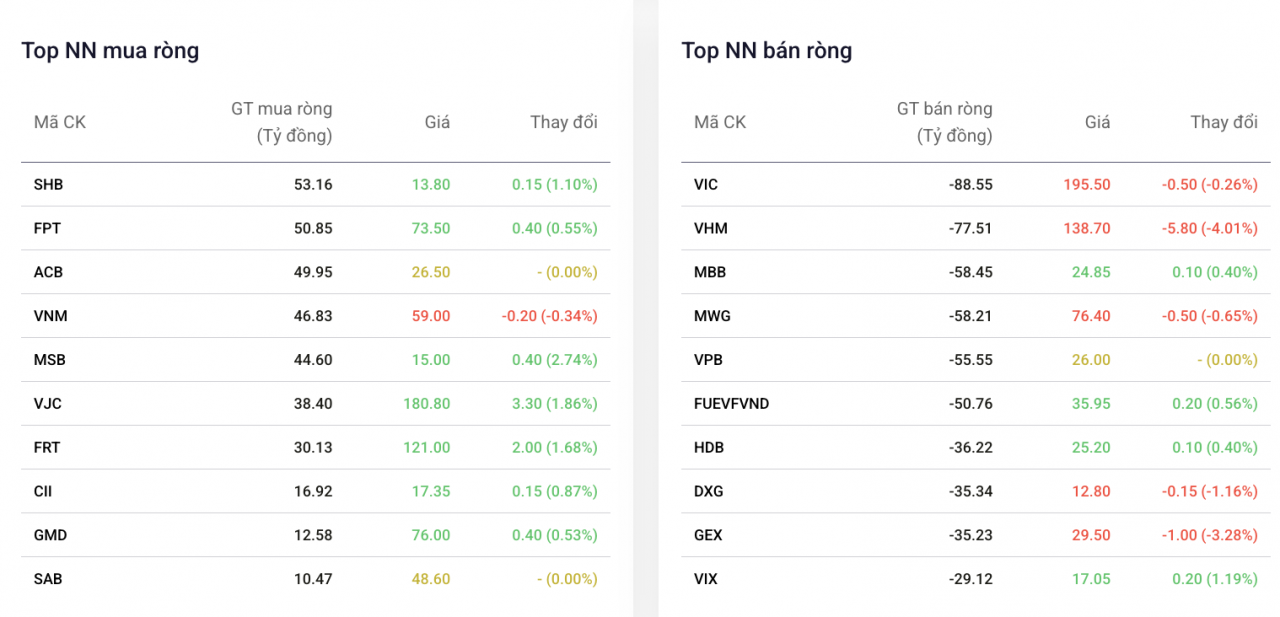Click 'GT bán ròng (Tỷ đồng)' column header
1280x617 pixels.
(x=944, y=122)
